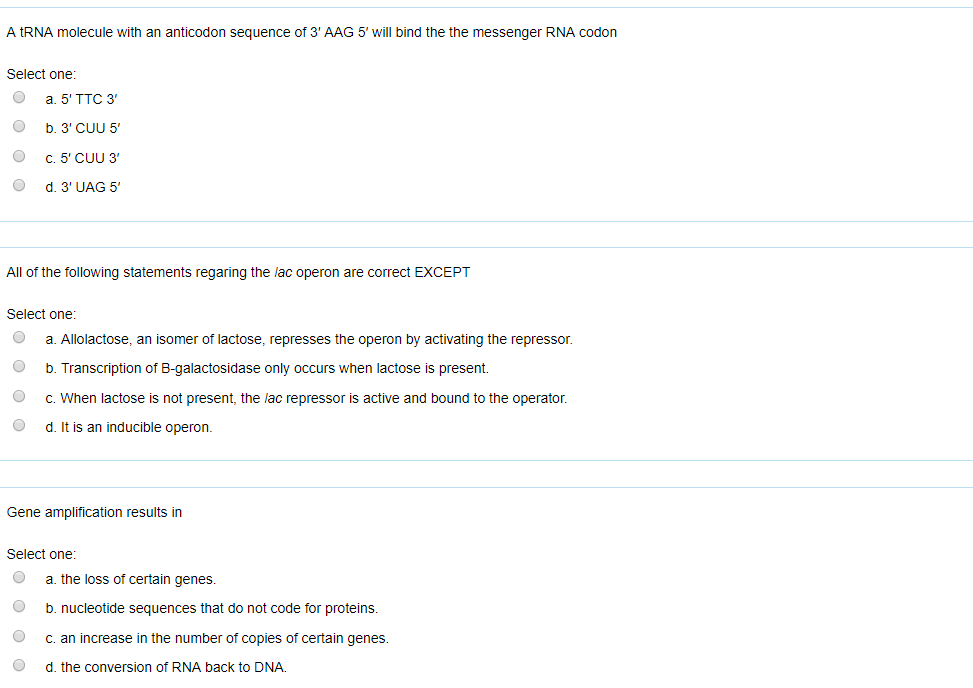973x688 pixels.
Task: Pick answer d about RNA converting to DNA
Action: point(18,663)
